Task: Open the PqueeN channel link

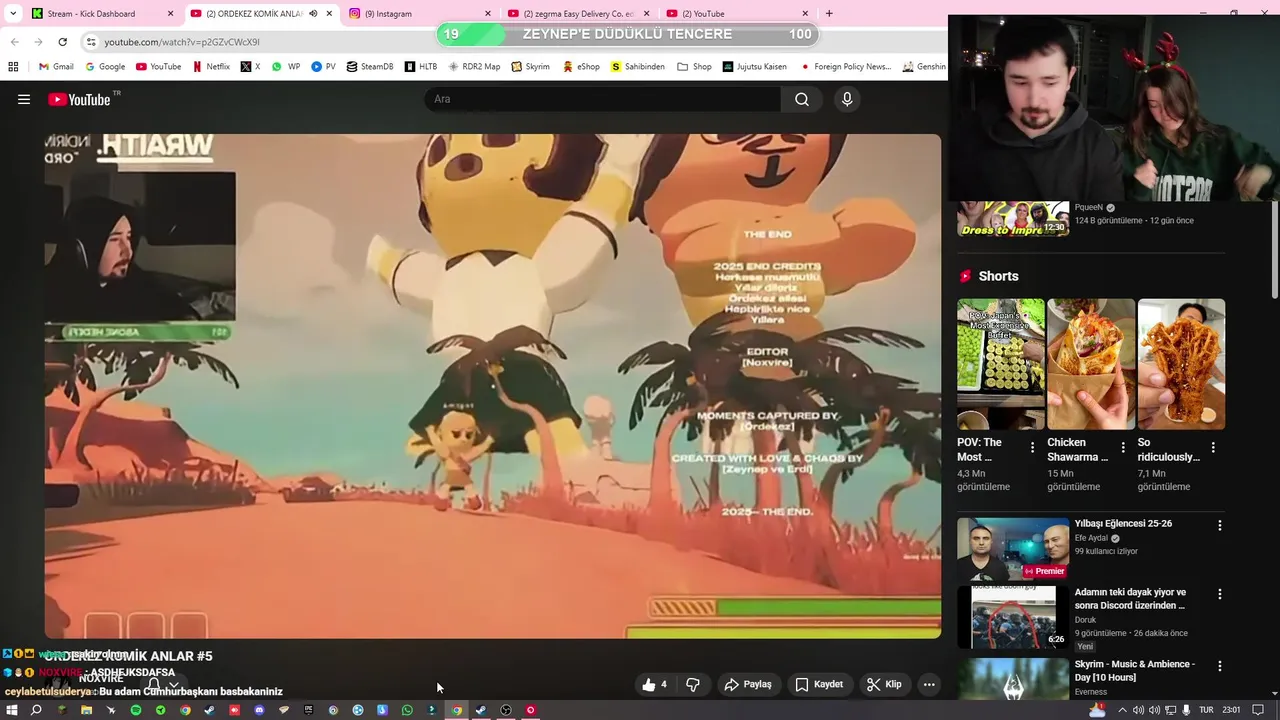Action: (x=1088, y=207)
